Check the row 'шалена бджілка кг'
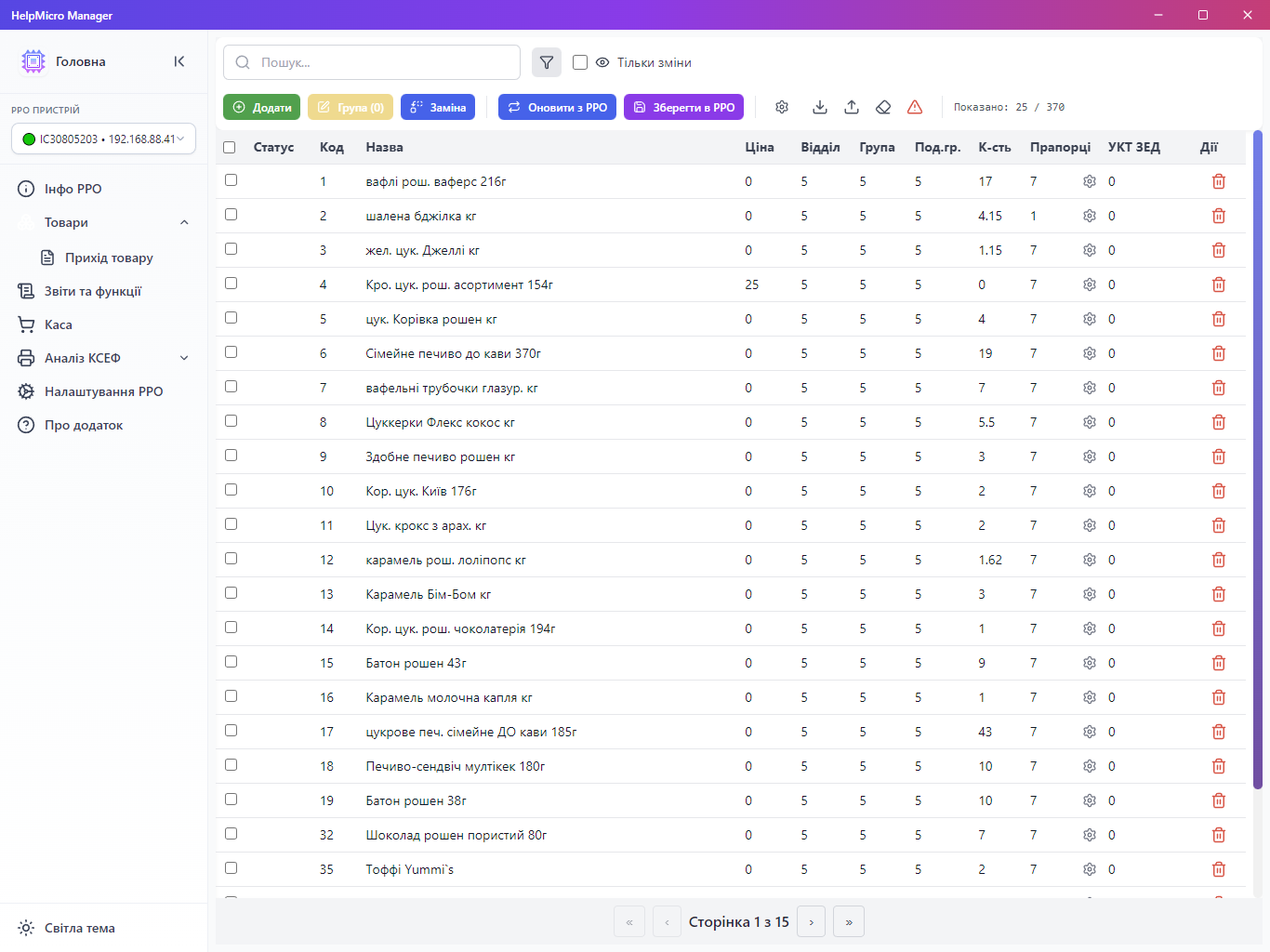The image size is (1270, 952). coord(231,215)
